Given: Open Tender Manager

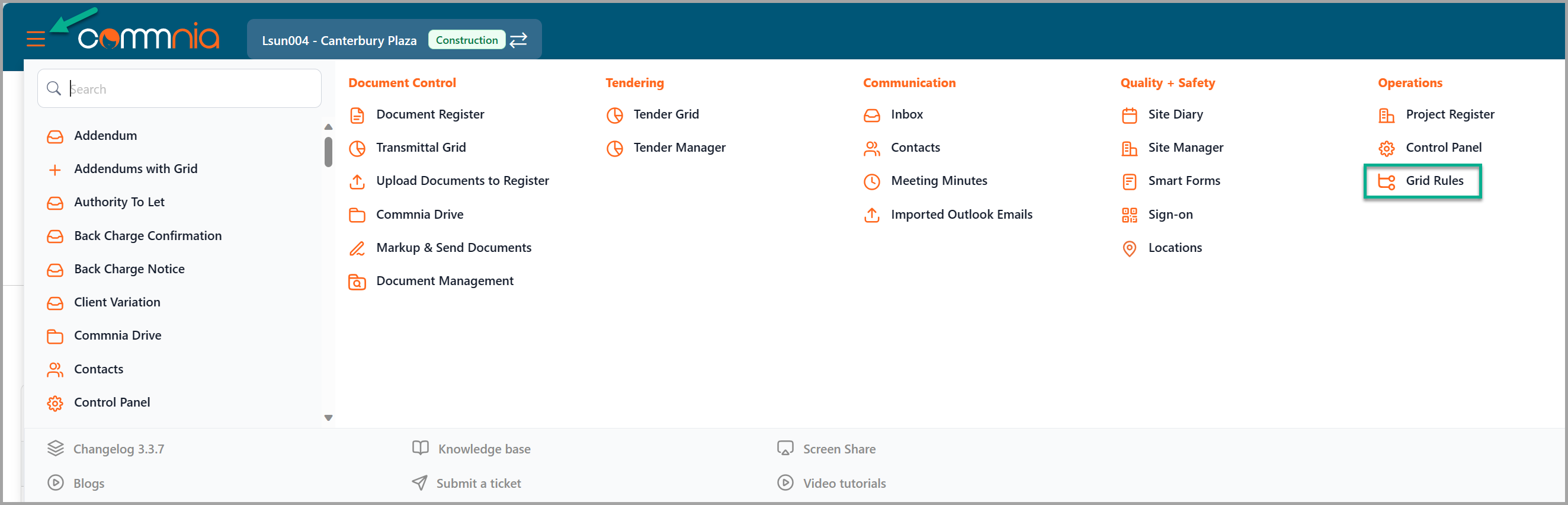Looking at the screenshot, I should coord(679,148).
